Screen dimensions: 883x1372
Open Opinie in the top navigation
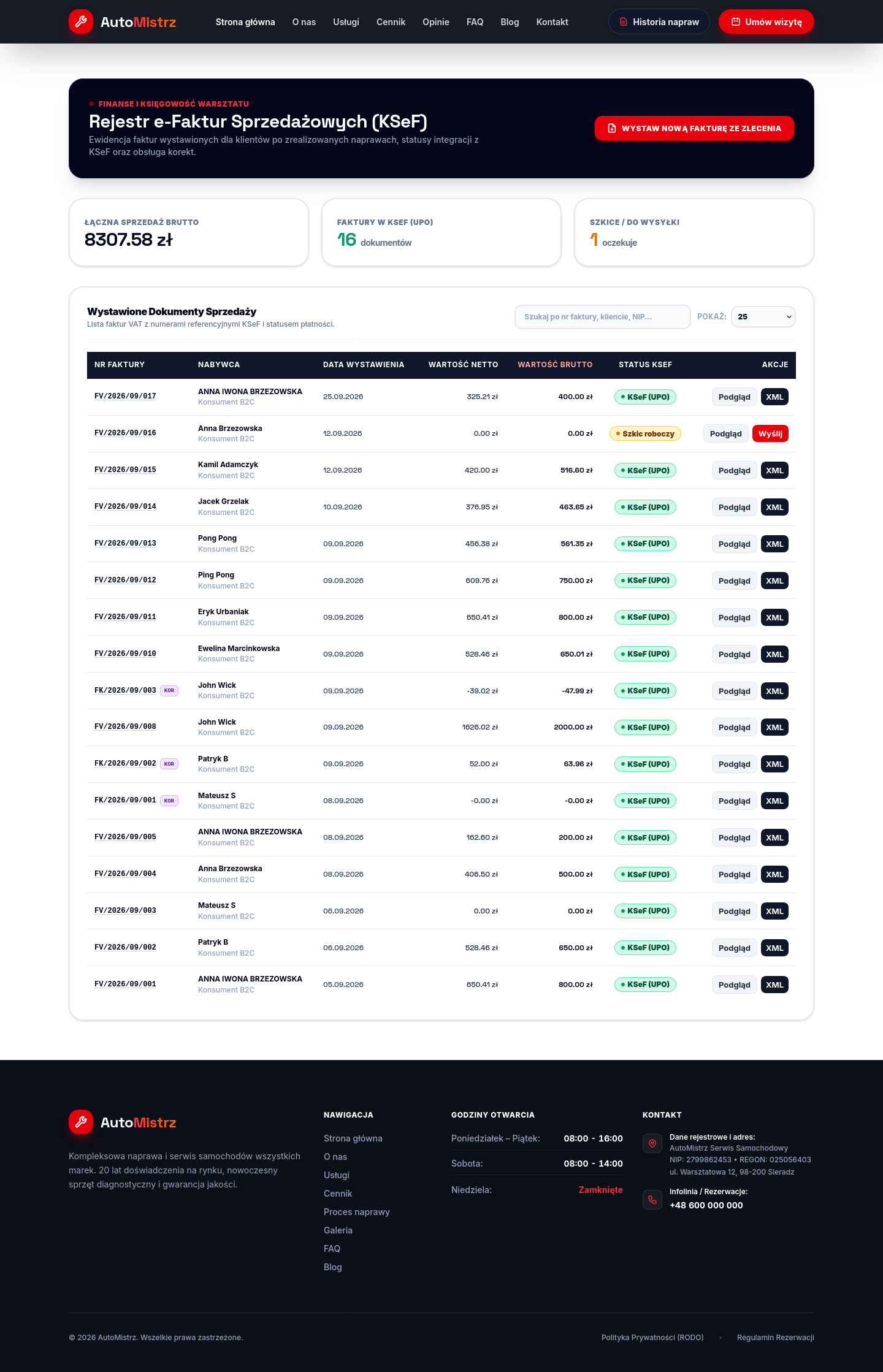pos(436,22)
